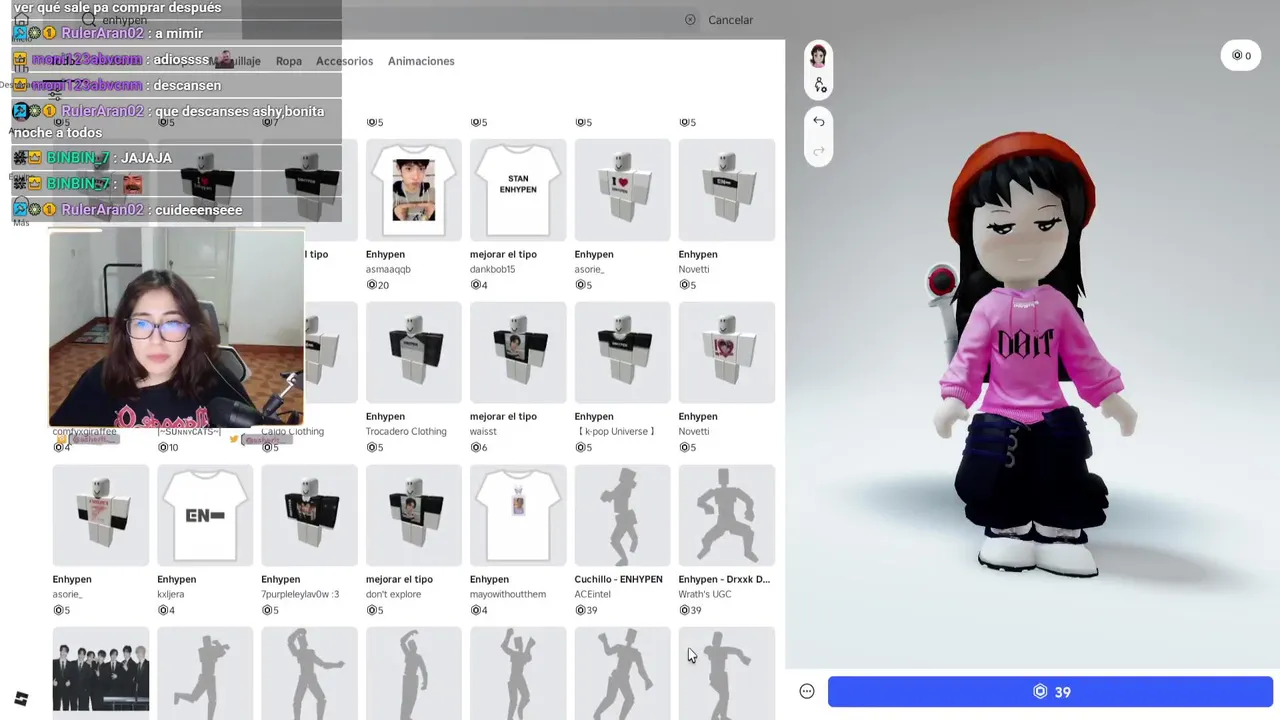Select the photo shirt by asmaaqqb

click(414, 190)
